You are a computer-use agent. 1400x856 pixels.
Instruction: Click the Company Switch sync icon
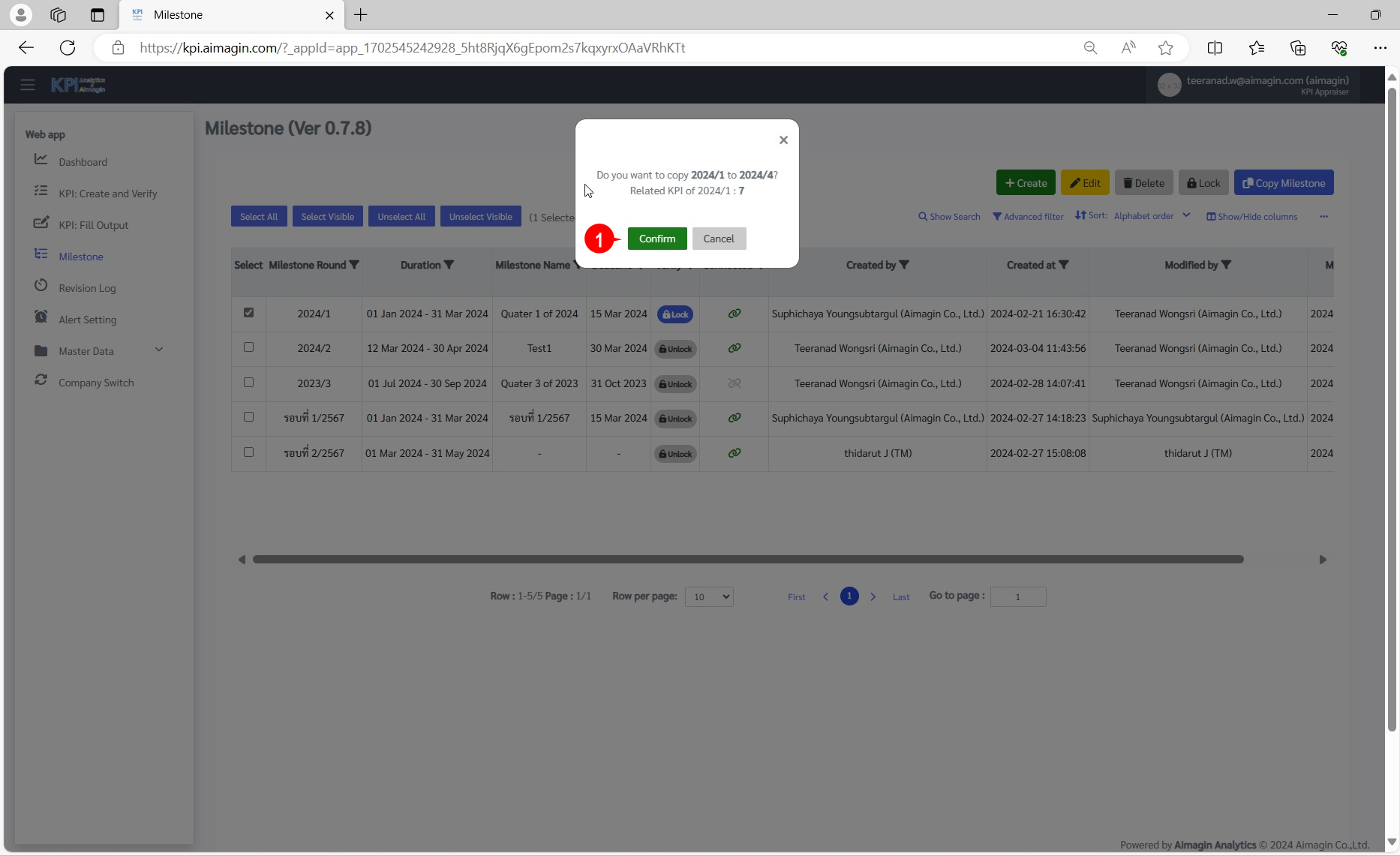(x=41, y=380)
